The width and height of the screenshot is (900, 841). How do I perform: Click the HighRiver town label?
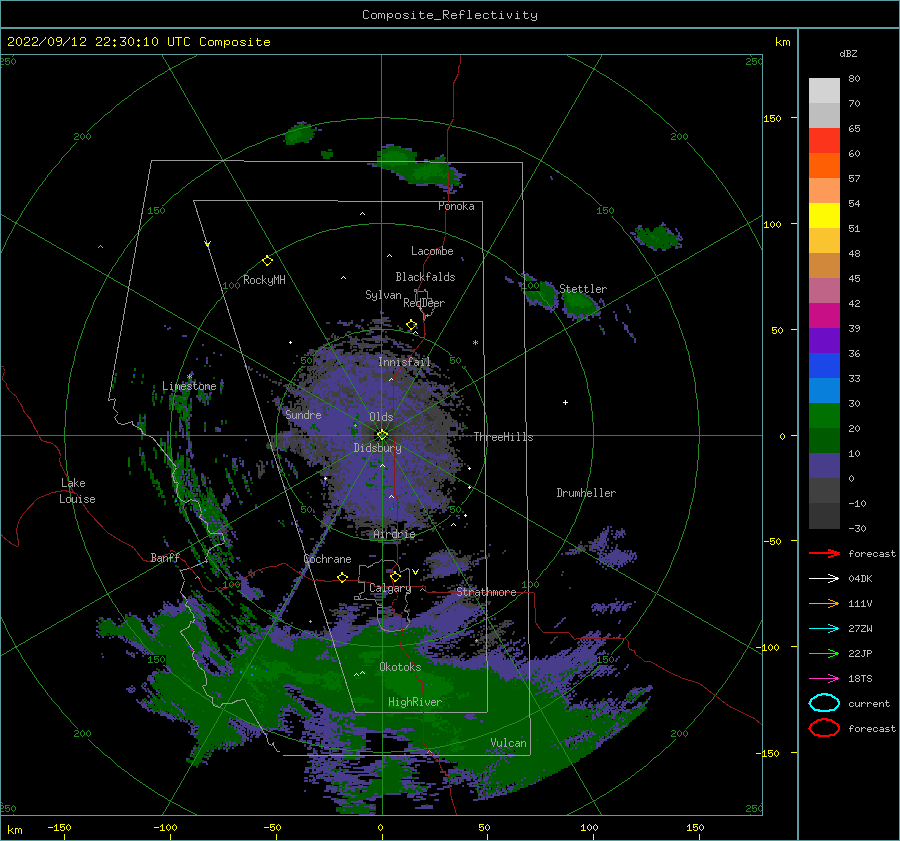point(415,702)
